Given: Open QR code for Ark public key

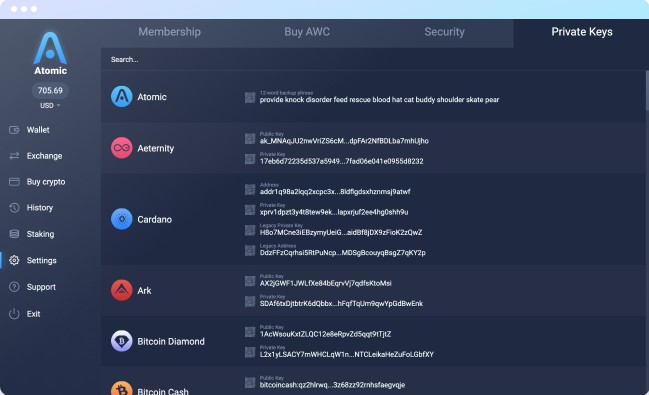Looking at the screenshot, I should [250, 281].
